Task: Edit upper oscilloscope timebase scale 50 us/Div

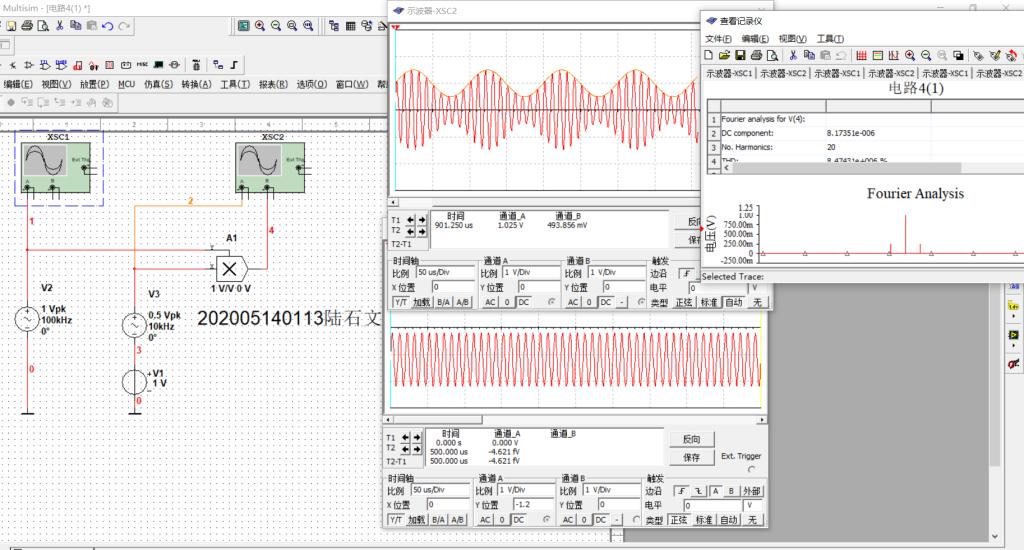Action: coord(445,272)
